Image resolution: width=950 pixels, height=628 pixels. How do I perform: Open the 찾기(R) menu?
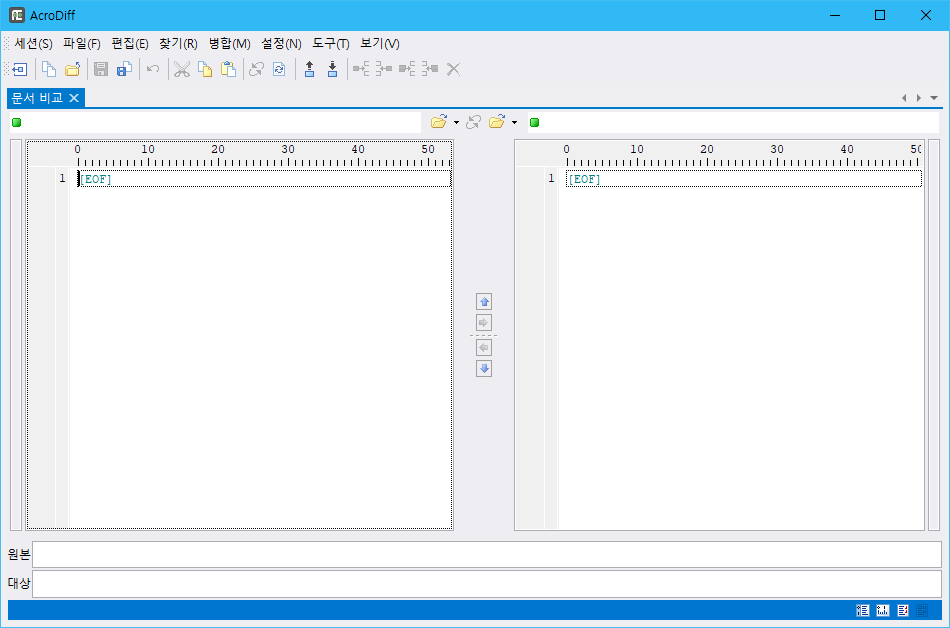pos(178,44)
